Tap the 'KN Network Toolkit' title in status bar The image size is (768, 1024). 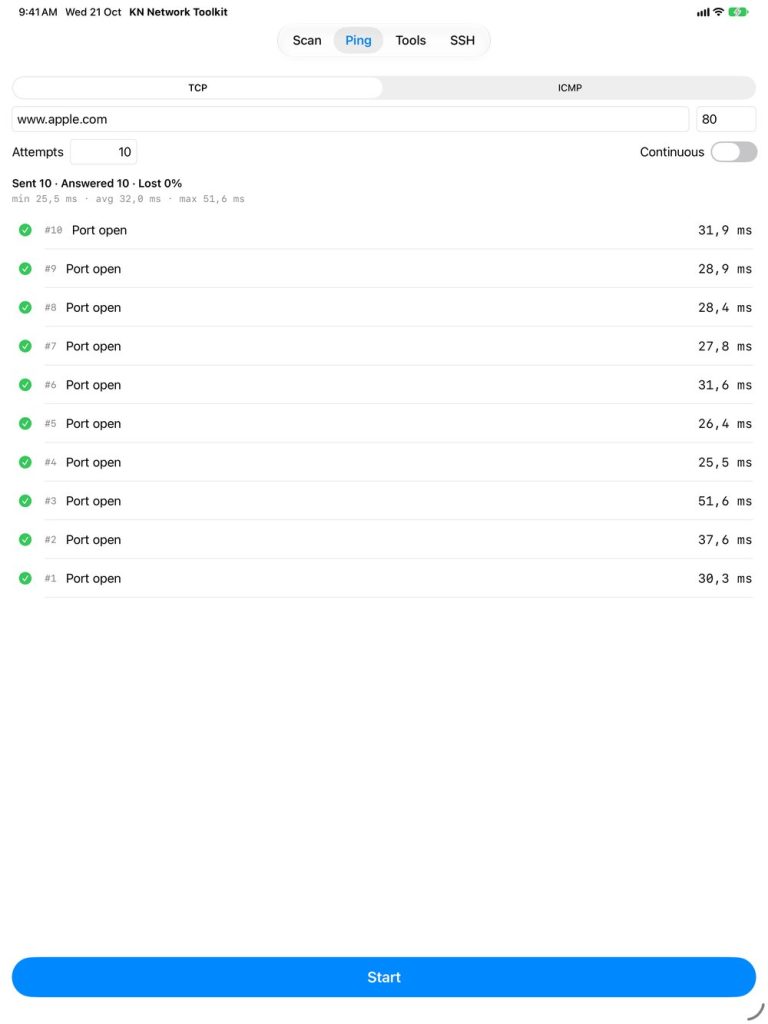tap(178, 12)
